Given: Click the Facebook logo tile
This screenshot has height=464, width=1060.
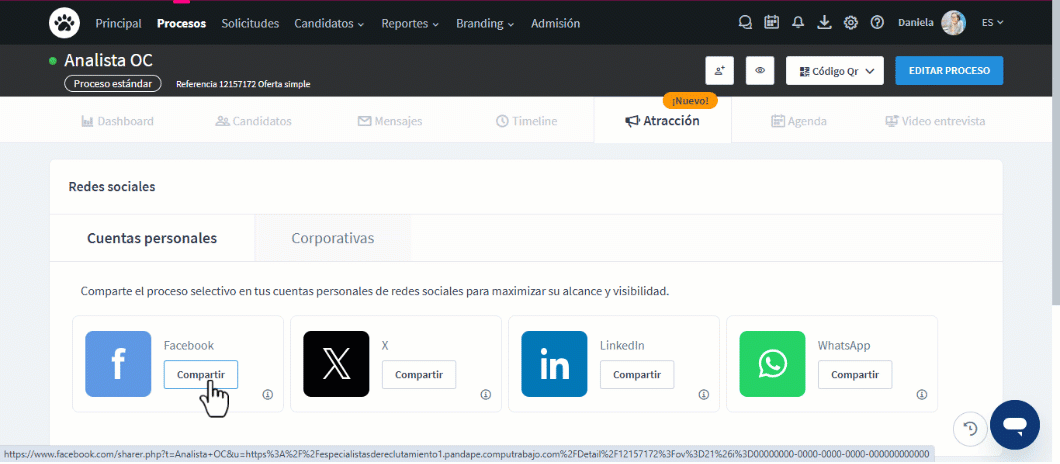Looking at the screenshot, I should [x=118, y=364].
